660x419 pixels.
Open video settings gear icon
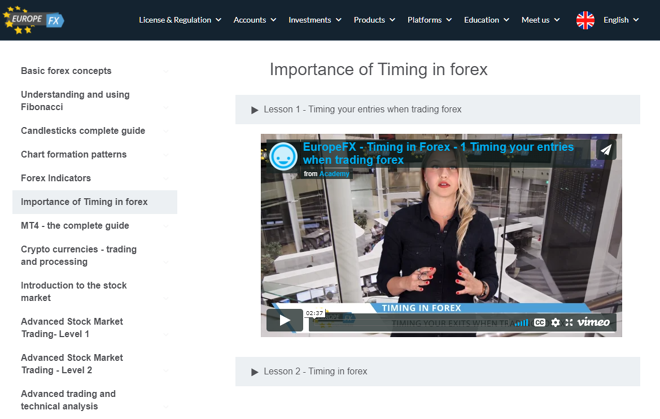click(556, 323)
